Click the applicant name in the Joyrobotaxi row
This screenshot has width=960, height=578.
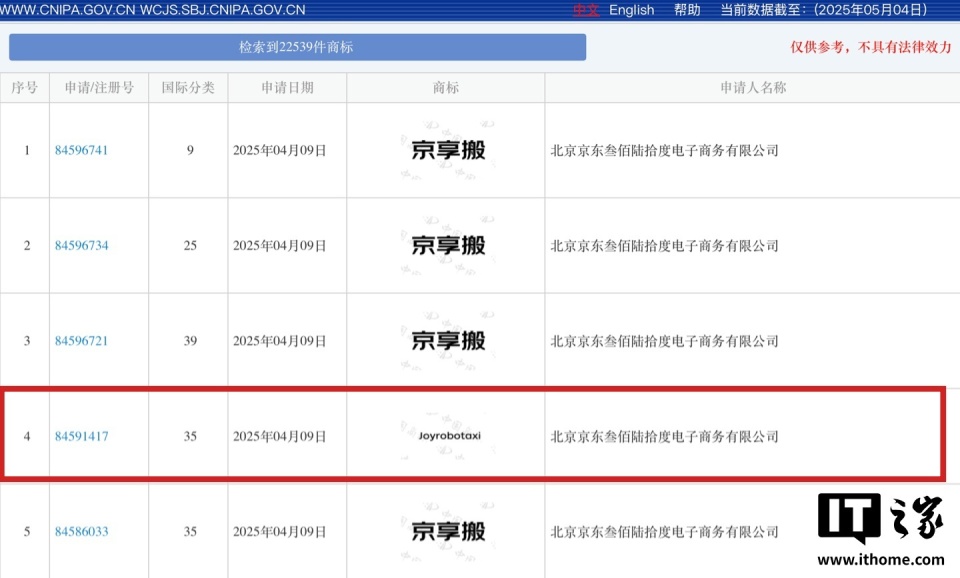coord(664,437)
